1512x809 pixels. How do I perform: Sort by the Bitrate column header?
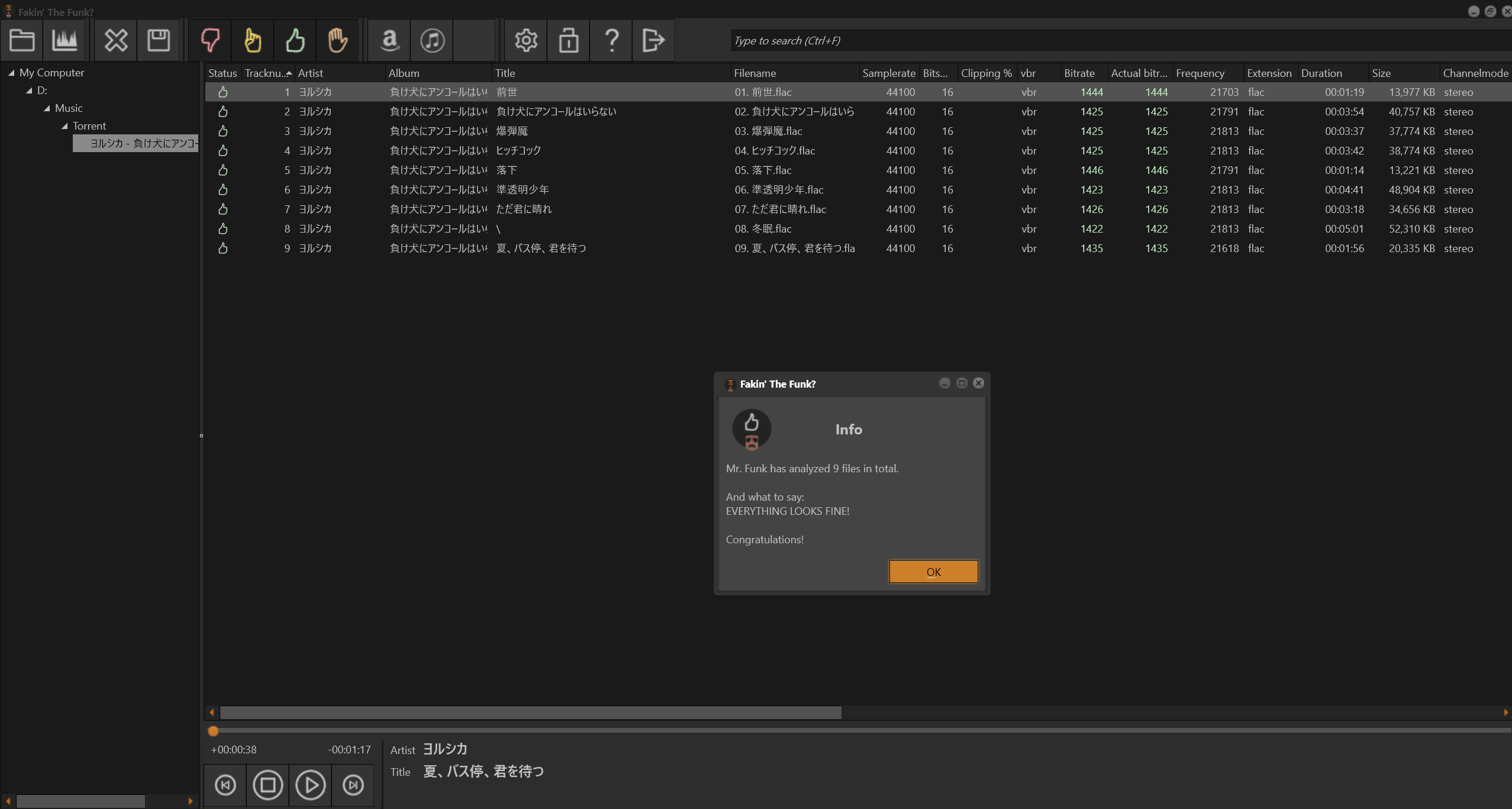pyautogui.click(x=1079, y=73)
